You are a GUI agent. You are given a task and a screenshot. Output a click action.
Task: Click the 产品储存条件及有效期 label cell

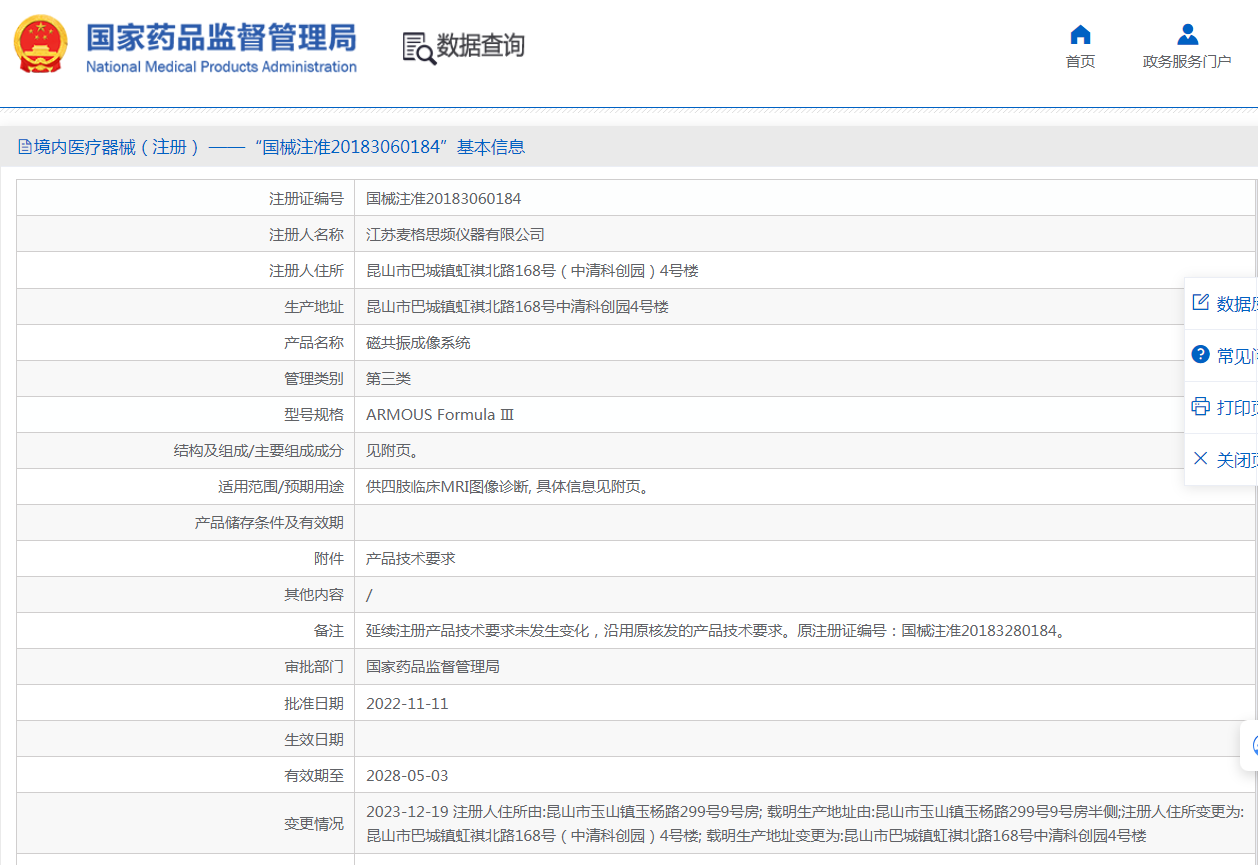coord(186,523)
